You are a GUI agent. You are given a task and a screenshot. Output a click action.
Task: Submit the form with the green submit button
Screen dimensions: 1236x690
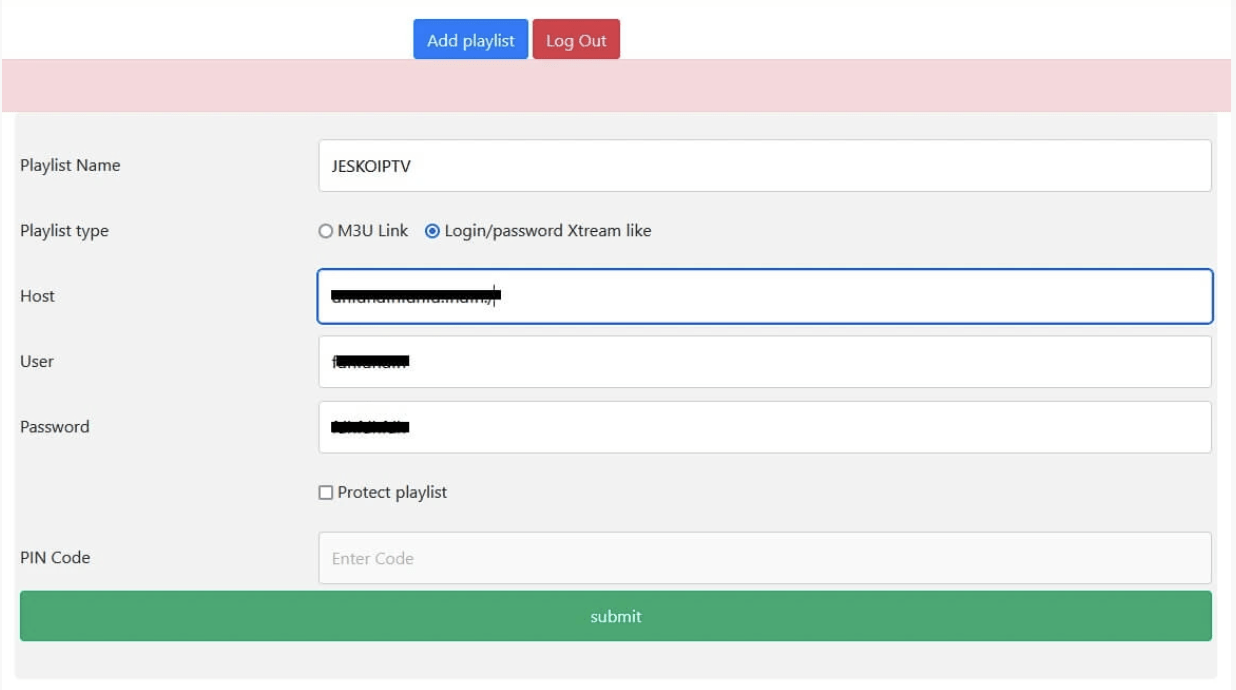point(615,616)
